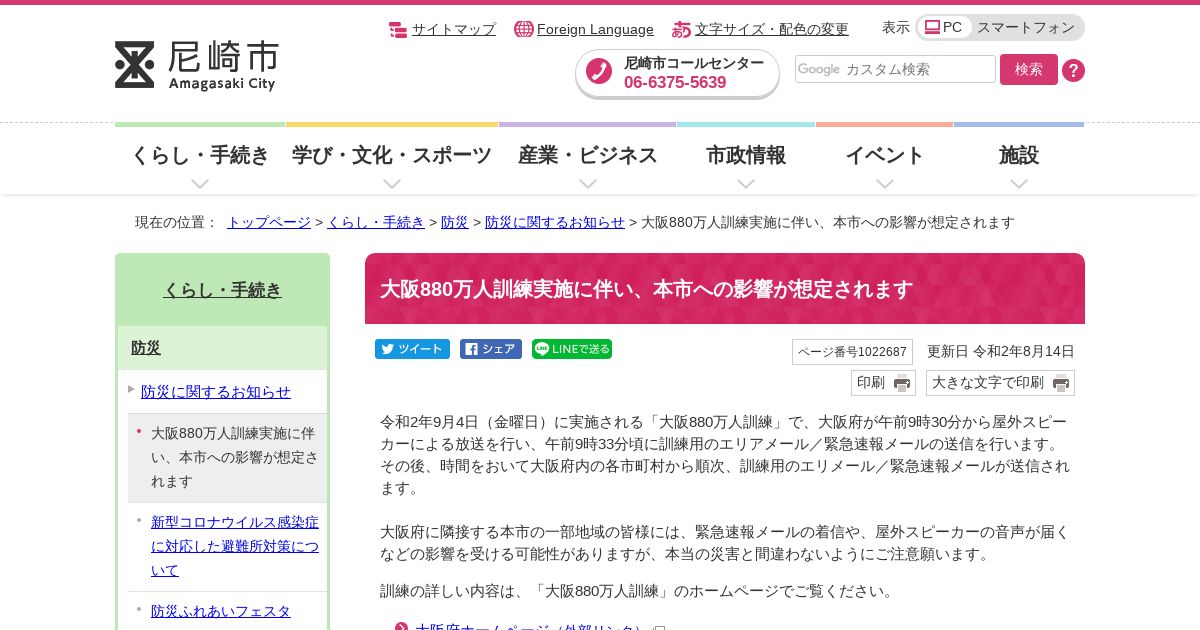1200x630 pixels.
Task: Expand the くらし・手続き menu chevron
Action: tap(200, 183)
